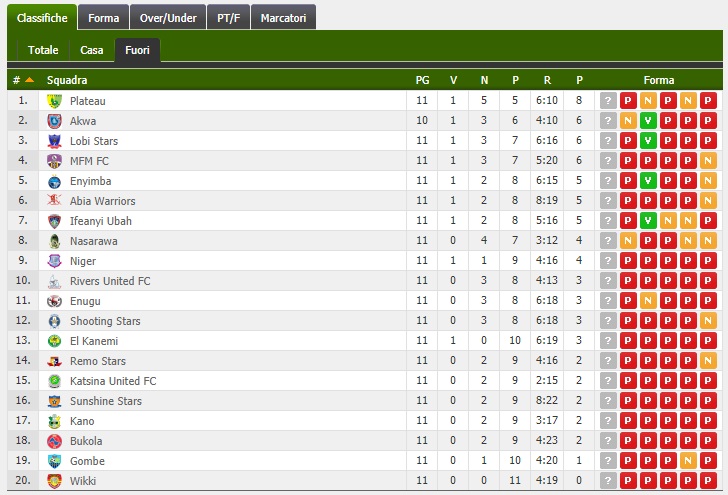
Task: Open the Rivers United FC team link
Action: coord(110,281)
